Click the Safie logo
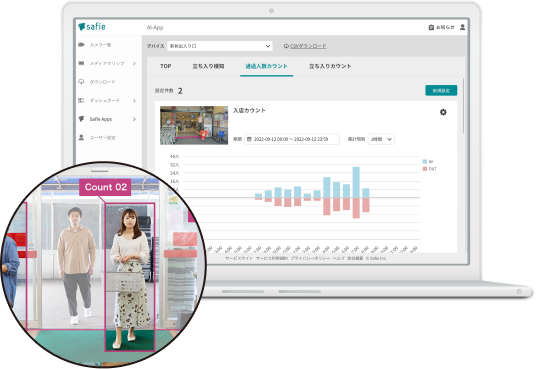 click(x=92, y=27)
